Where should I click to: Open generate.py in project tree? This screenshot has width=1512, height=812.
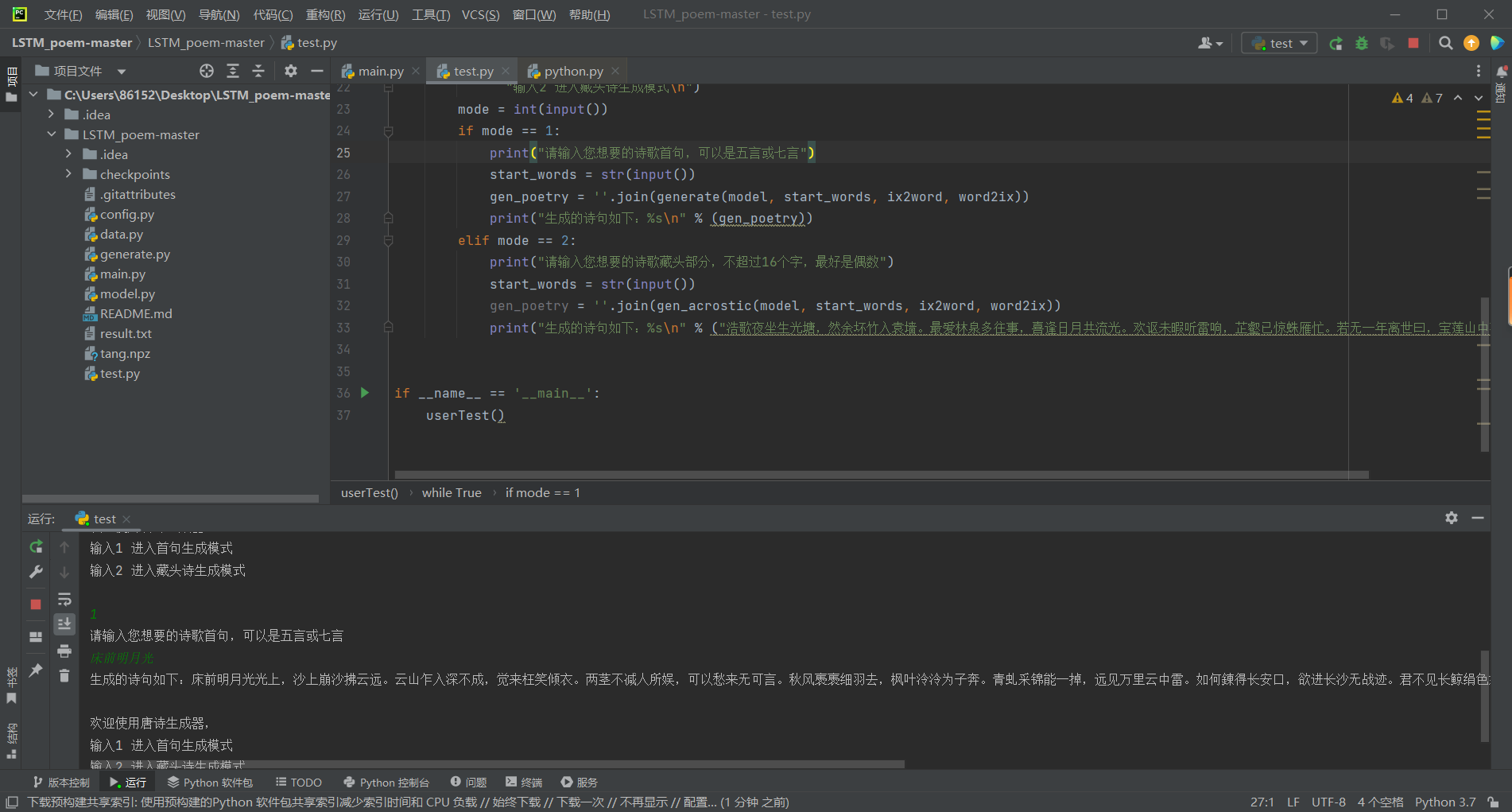pyautogui.click(x=135, y=254)
